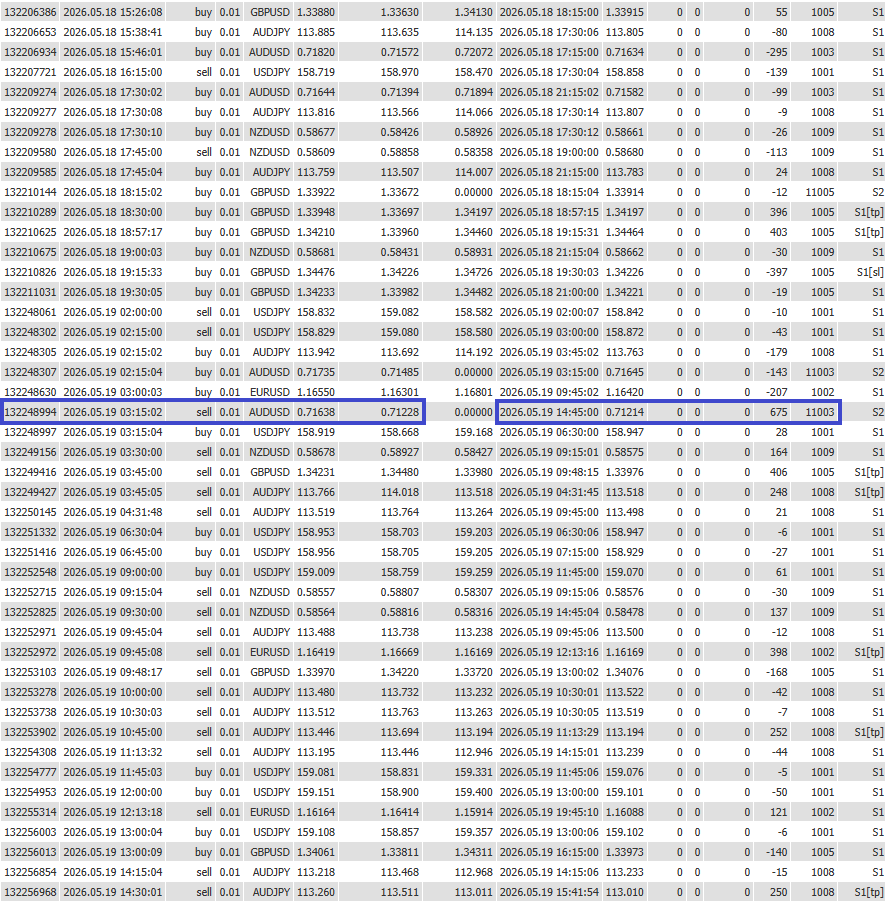Select profit value 406
This screenshot has width=885, height=901.
779,472
